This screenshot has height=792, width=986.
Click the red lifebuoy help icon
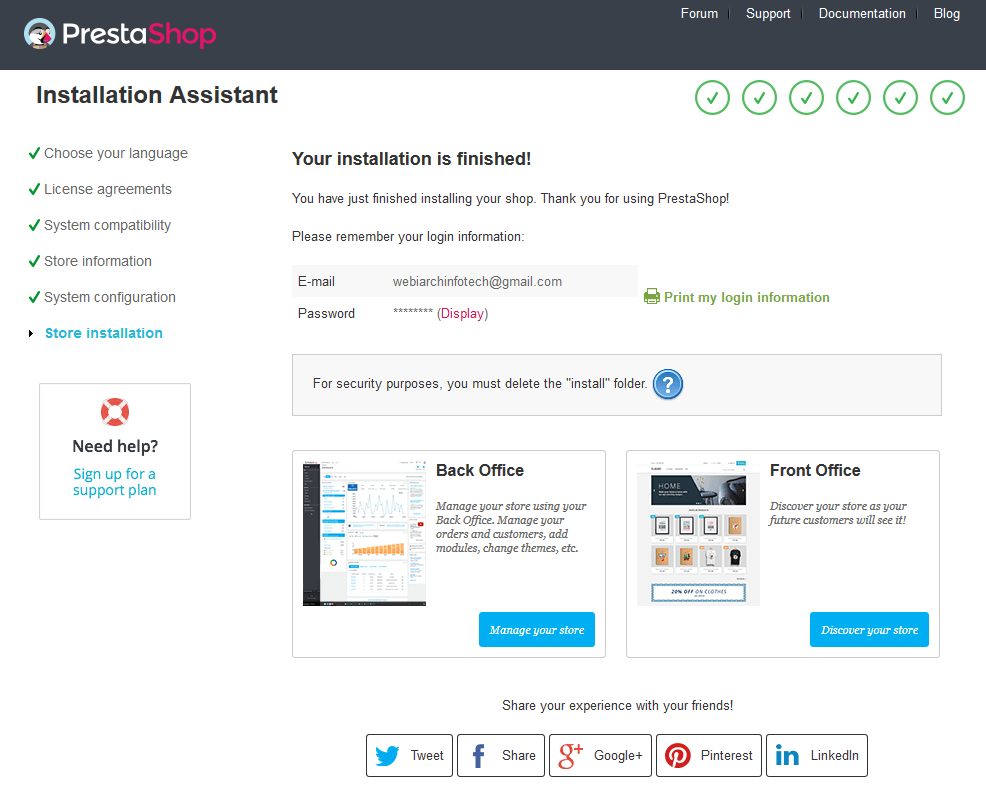[115, 411]
